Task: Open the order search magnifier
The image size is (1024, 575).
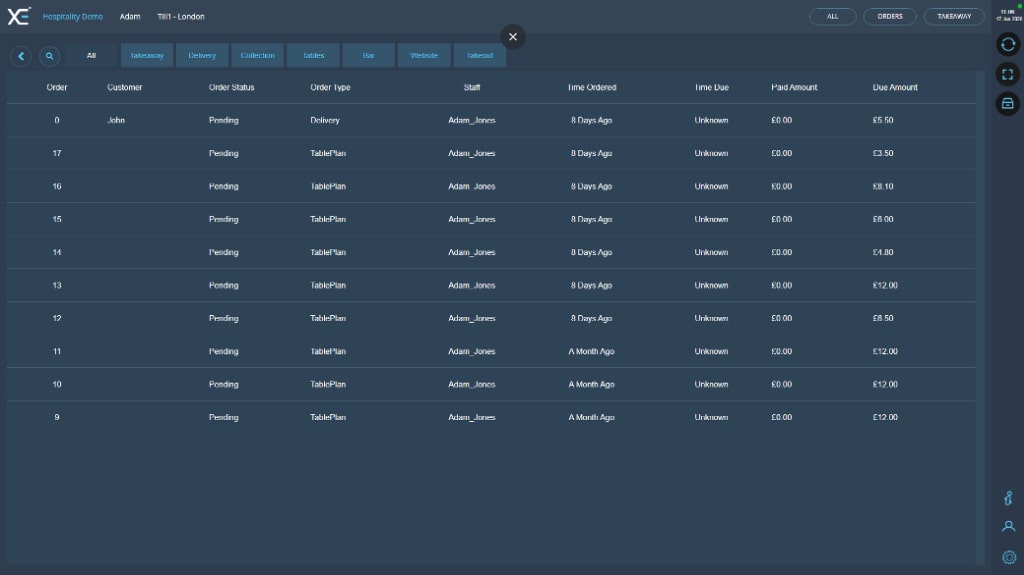Action: click(x=49, y=56)
